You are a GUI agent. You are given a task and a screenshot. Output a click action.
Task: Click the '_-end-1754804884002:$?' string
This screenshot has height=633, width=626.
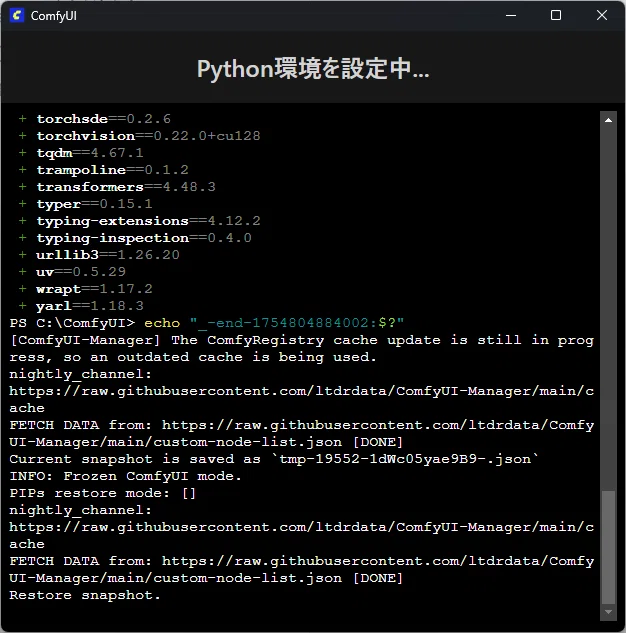tap(297, 323)
